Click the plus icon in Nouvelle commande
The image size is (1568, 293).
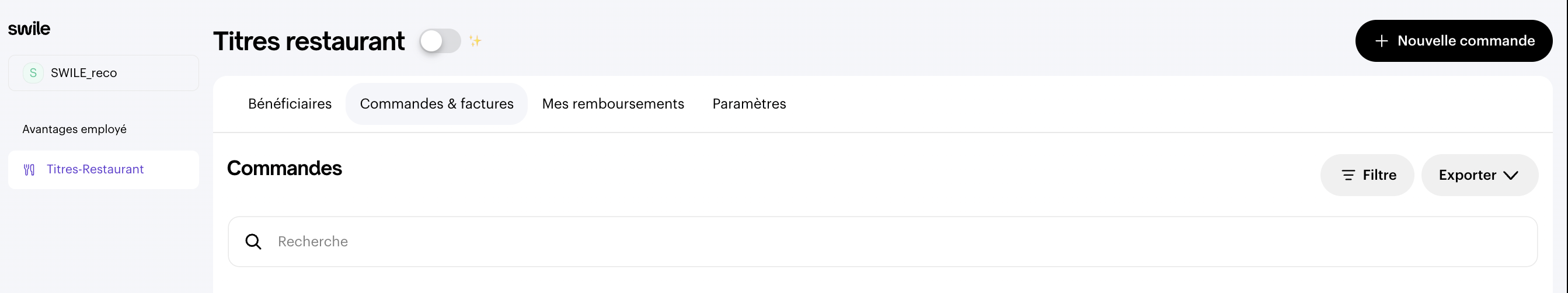1382,41
